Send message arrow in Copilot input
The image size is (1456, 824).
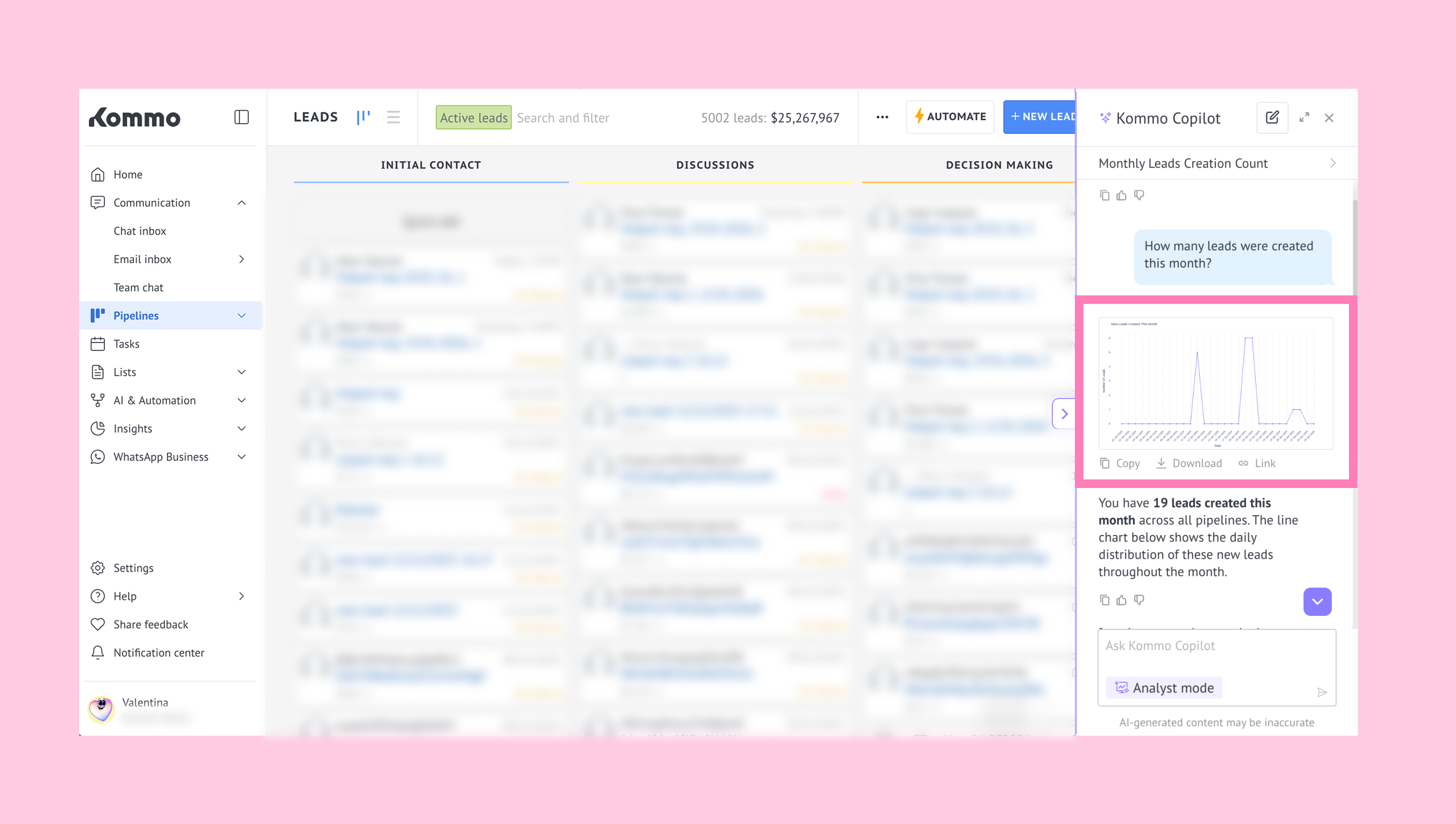coord(1322,692)
